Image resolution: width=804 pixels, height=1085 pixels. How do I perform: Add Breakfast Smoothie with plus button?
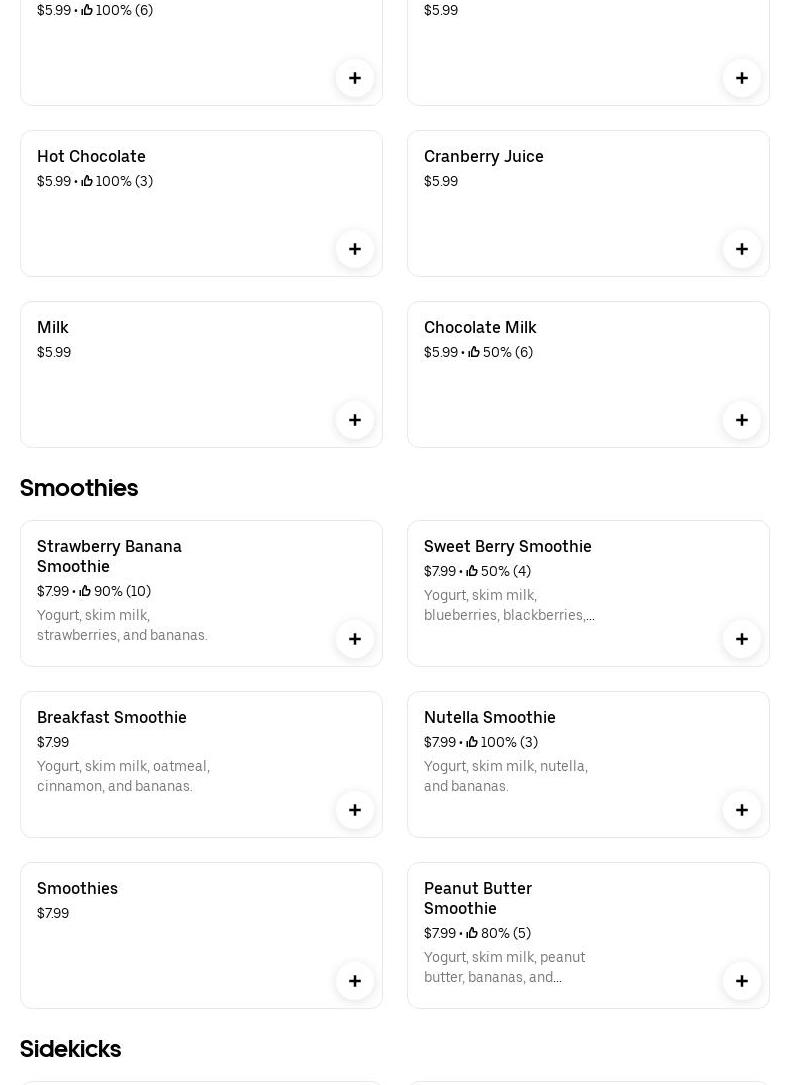pyautogui.click(x=355, y=810)
